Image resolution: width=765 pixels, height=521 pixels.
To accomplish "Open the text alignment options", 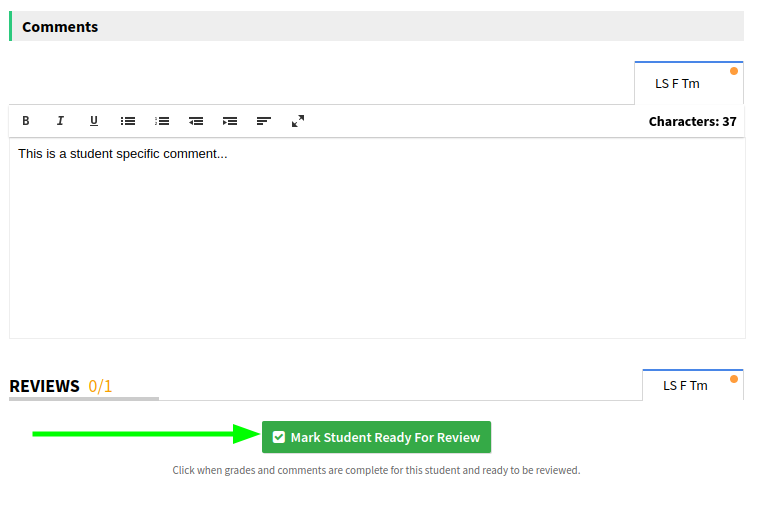I will tap(264, 121).
